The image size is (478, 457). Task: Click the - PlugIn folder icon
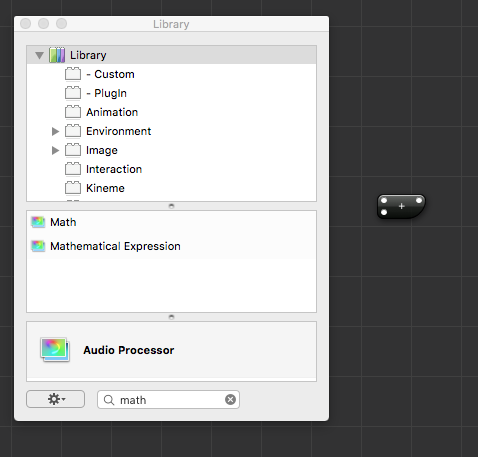tap(73, 93)
